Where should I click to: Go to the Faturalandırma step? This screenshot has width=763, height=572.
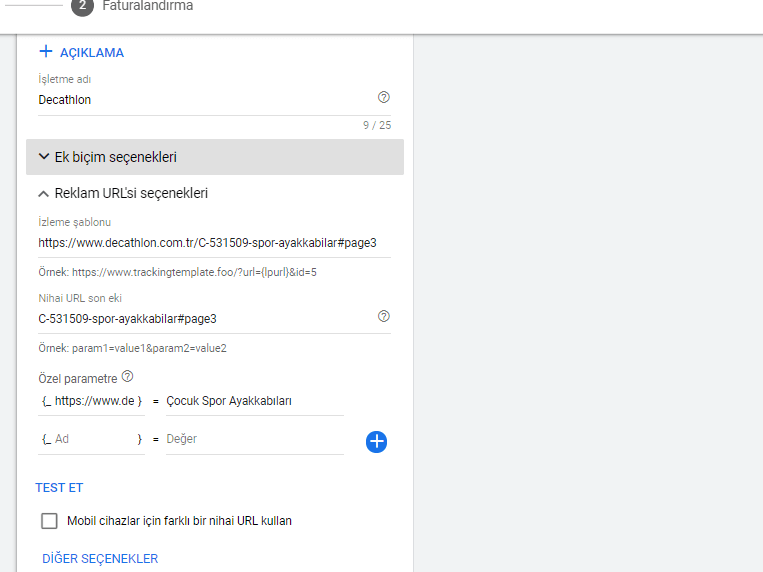coord(148,6)
